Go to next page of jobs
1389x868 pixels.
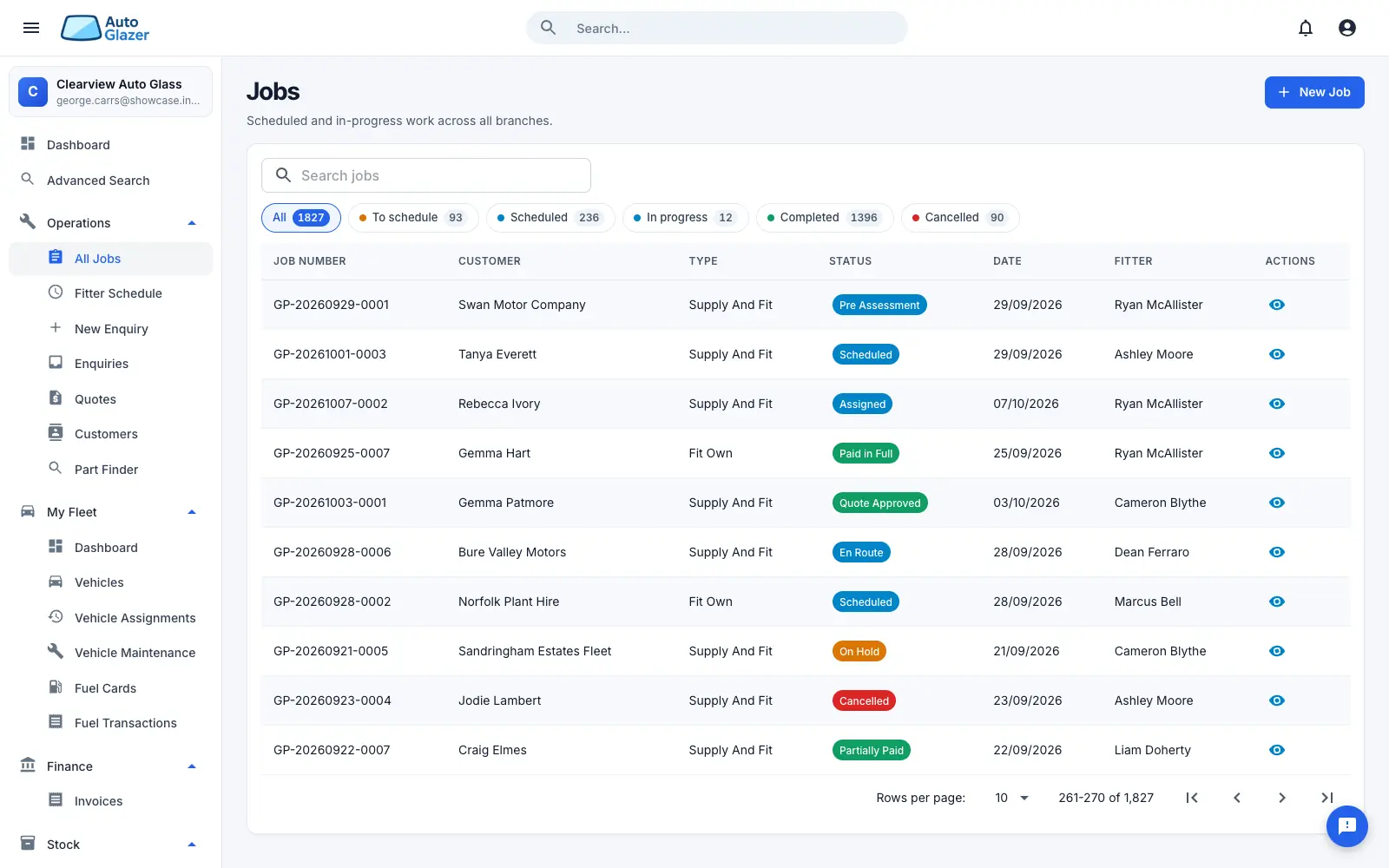click(x=1281, y=798)
